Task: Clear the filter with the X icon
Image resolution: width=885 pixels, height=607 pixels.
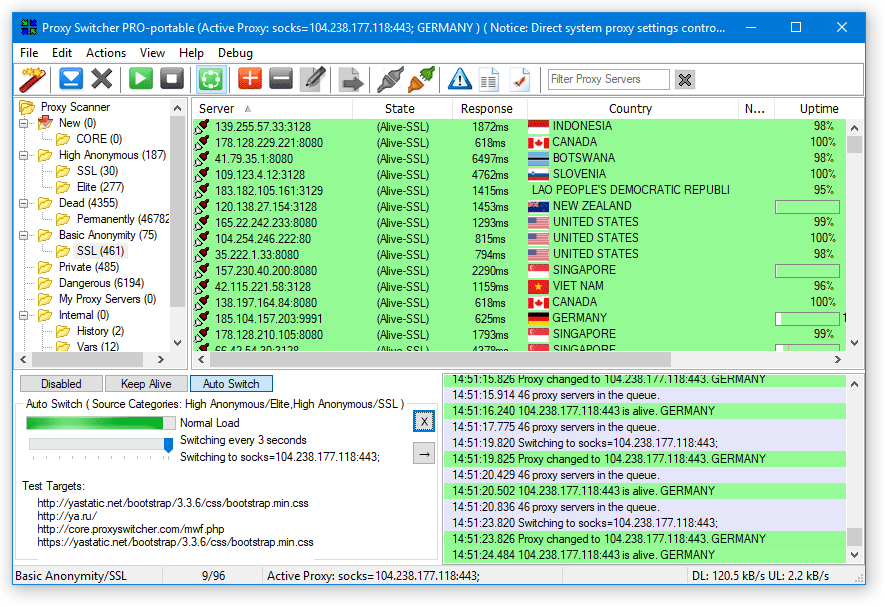Action: tap(685, 80)
